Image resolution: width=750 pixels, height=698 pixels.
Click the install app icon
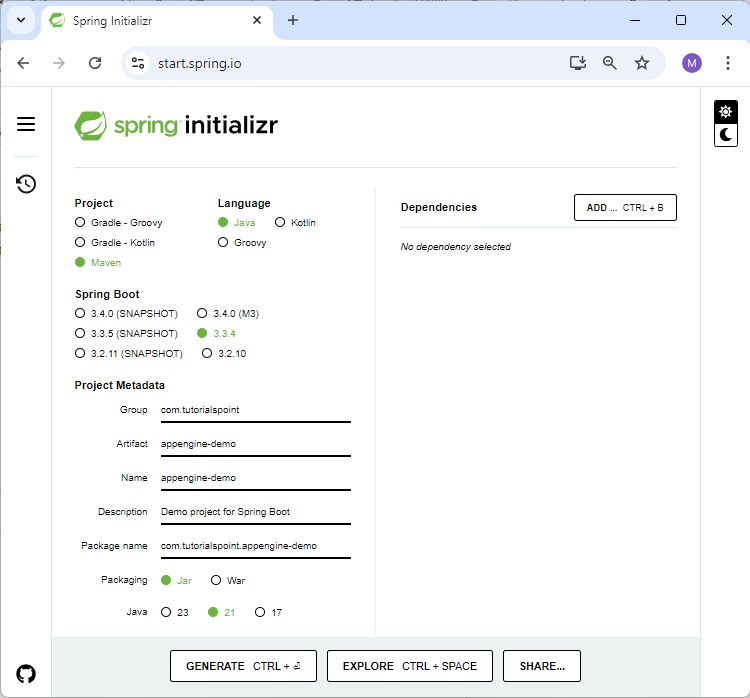tap(578, 63)
